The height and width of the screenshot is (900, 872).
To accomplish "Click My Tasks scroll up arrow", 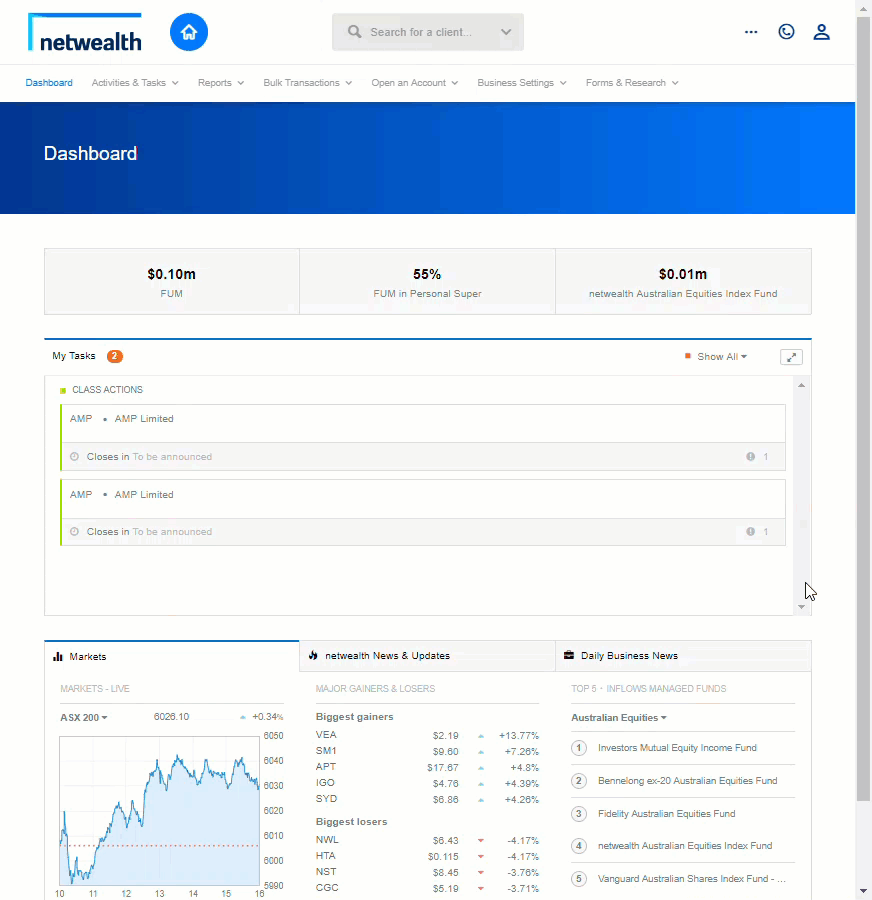I will coord(801,385).
